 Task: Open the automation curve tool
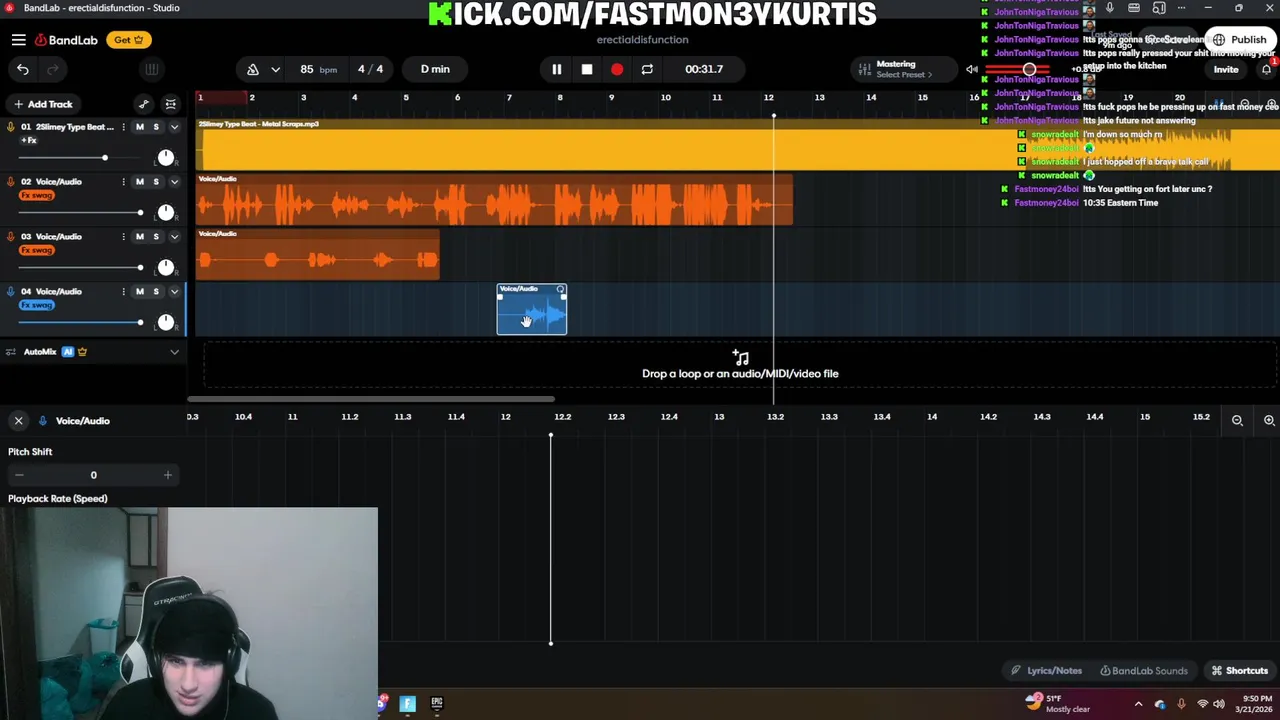pyautogui.click(x=144, y=104)
